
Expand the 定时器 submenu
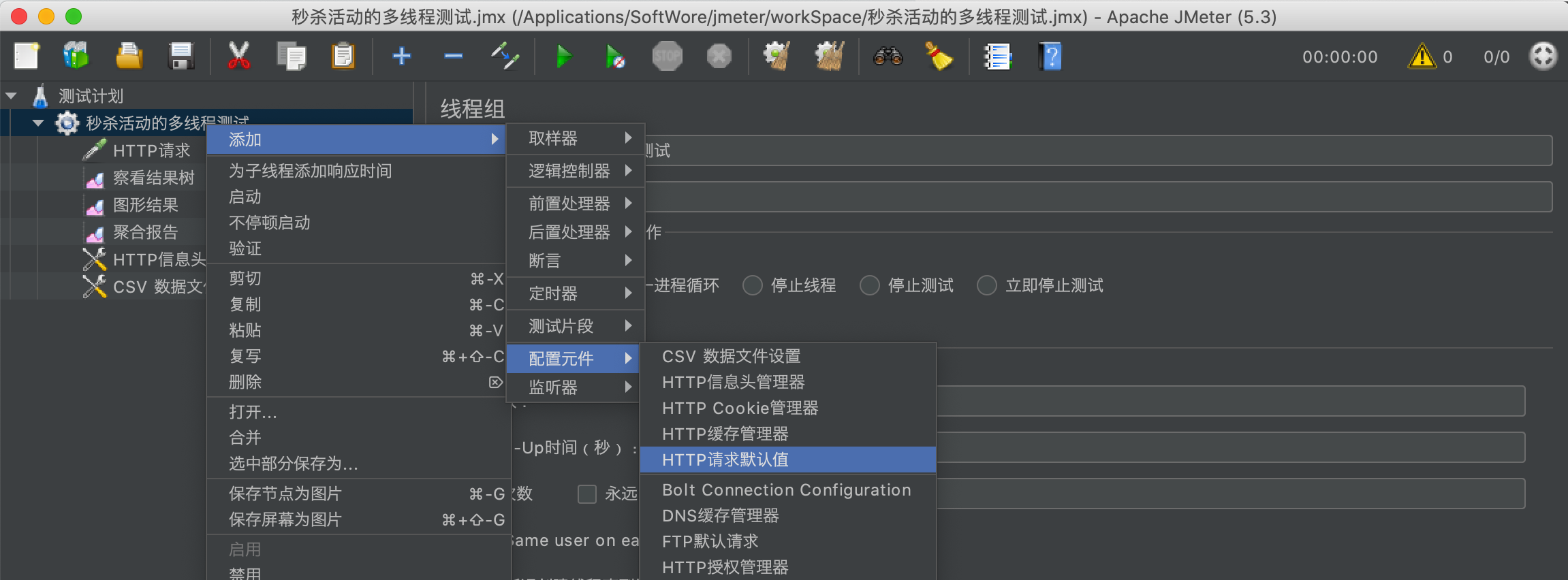576,293
